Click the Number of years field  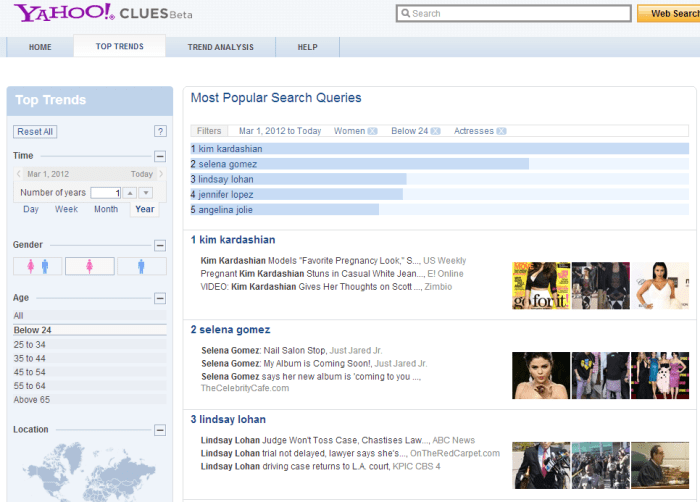tap(106, 193)
